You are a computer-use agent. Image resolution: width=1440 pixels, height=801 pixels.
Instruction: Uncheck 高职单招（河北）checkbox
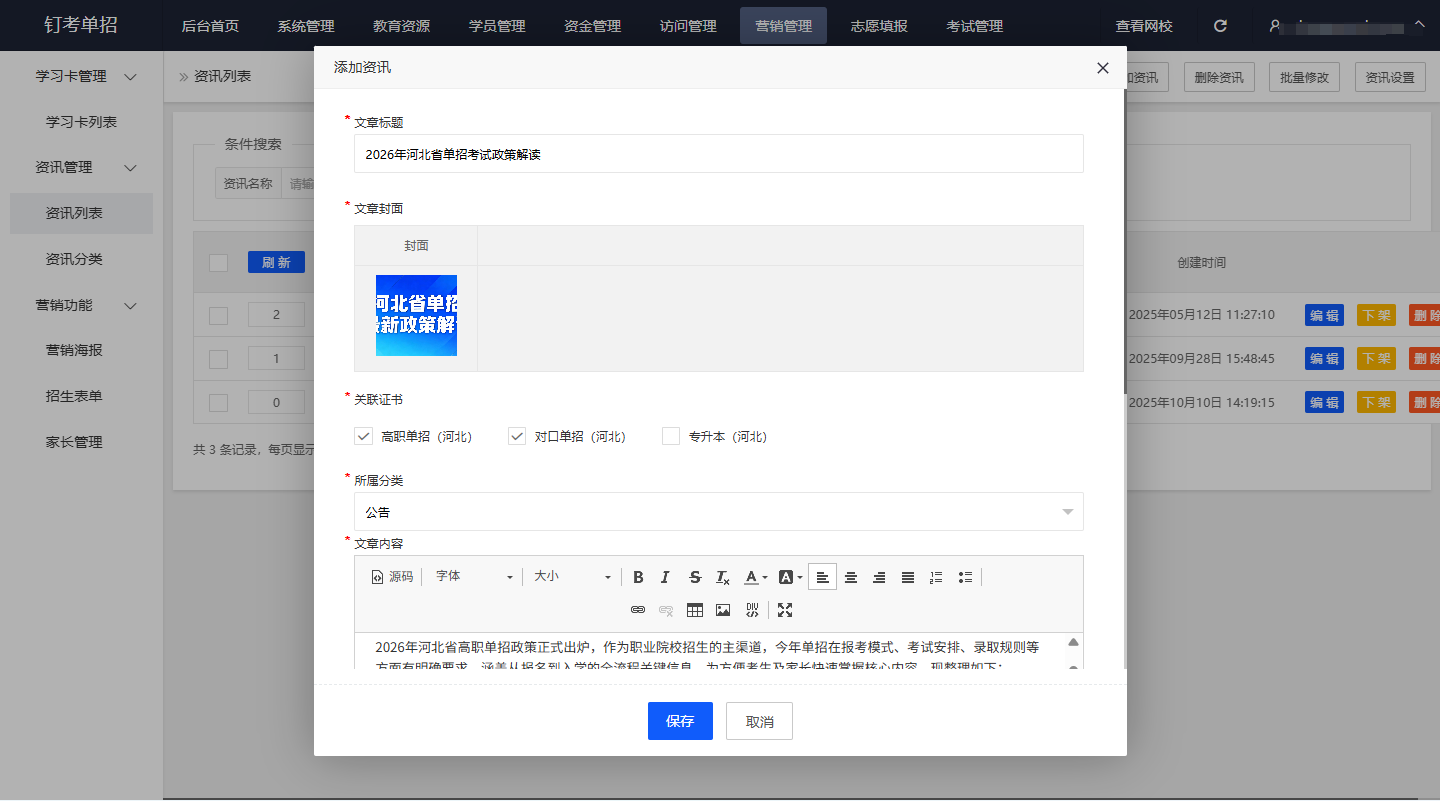point(363,436)
